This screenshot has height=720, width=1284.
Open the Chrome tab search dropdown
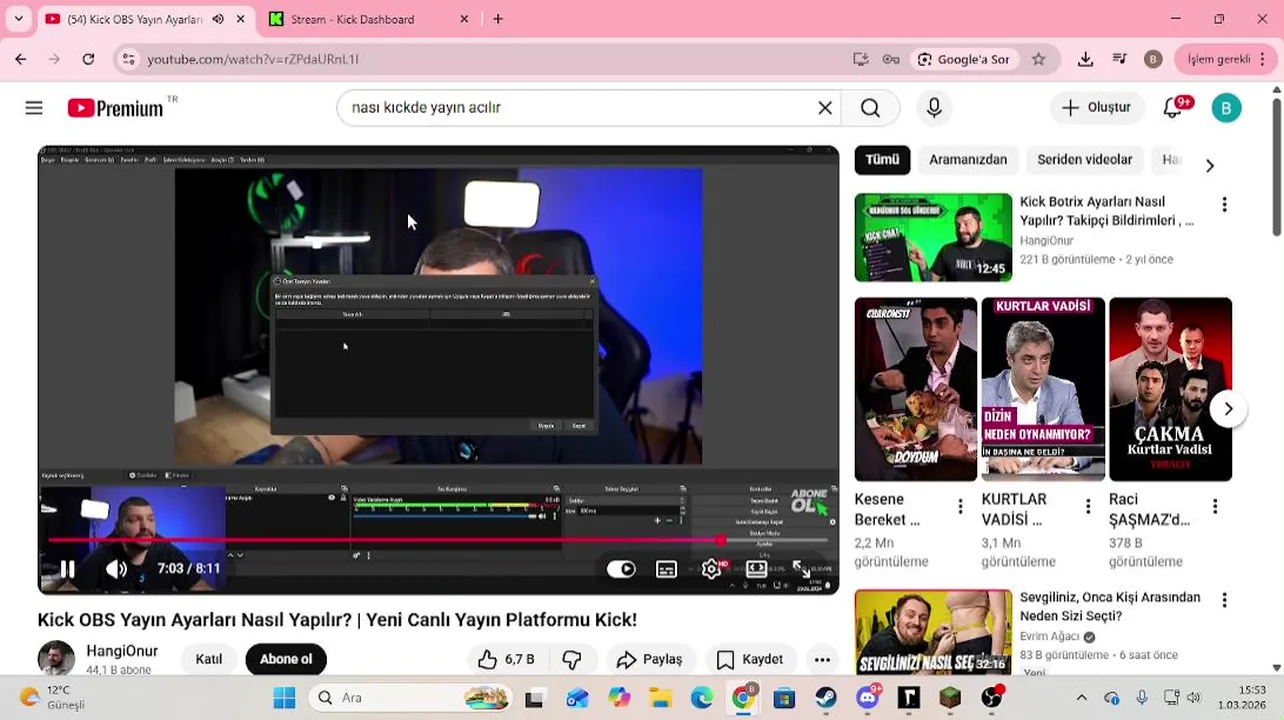click(x=18, y=19)
